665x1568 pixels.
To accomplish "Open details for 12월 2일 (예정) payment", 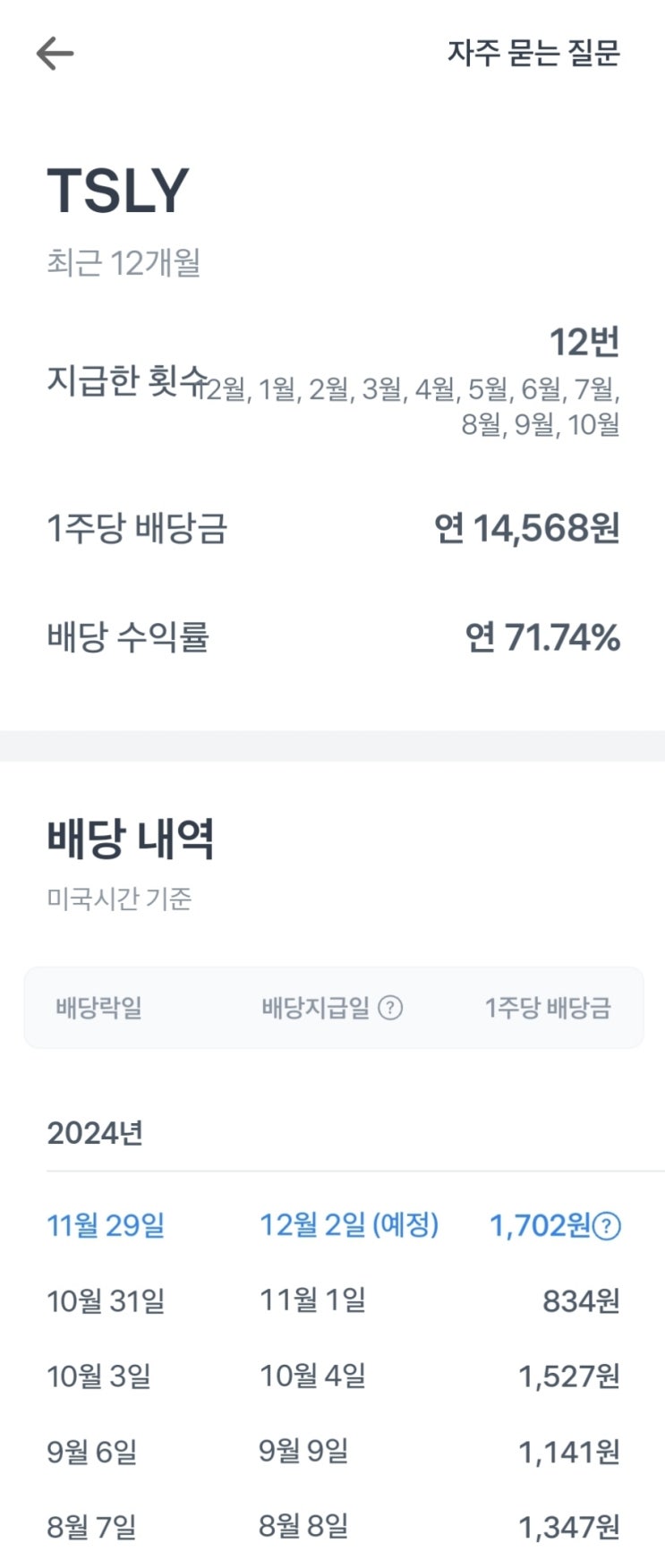I will (348, 1226).
